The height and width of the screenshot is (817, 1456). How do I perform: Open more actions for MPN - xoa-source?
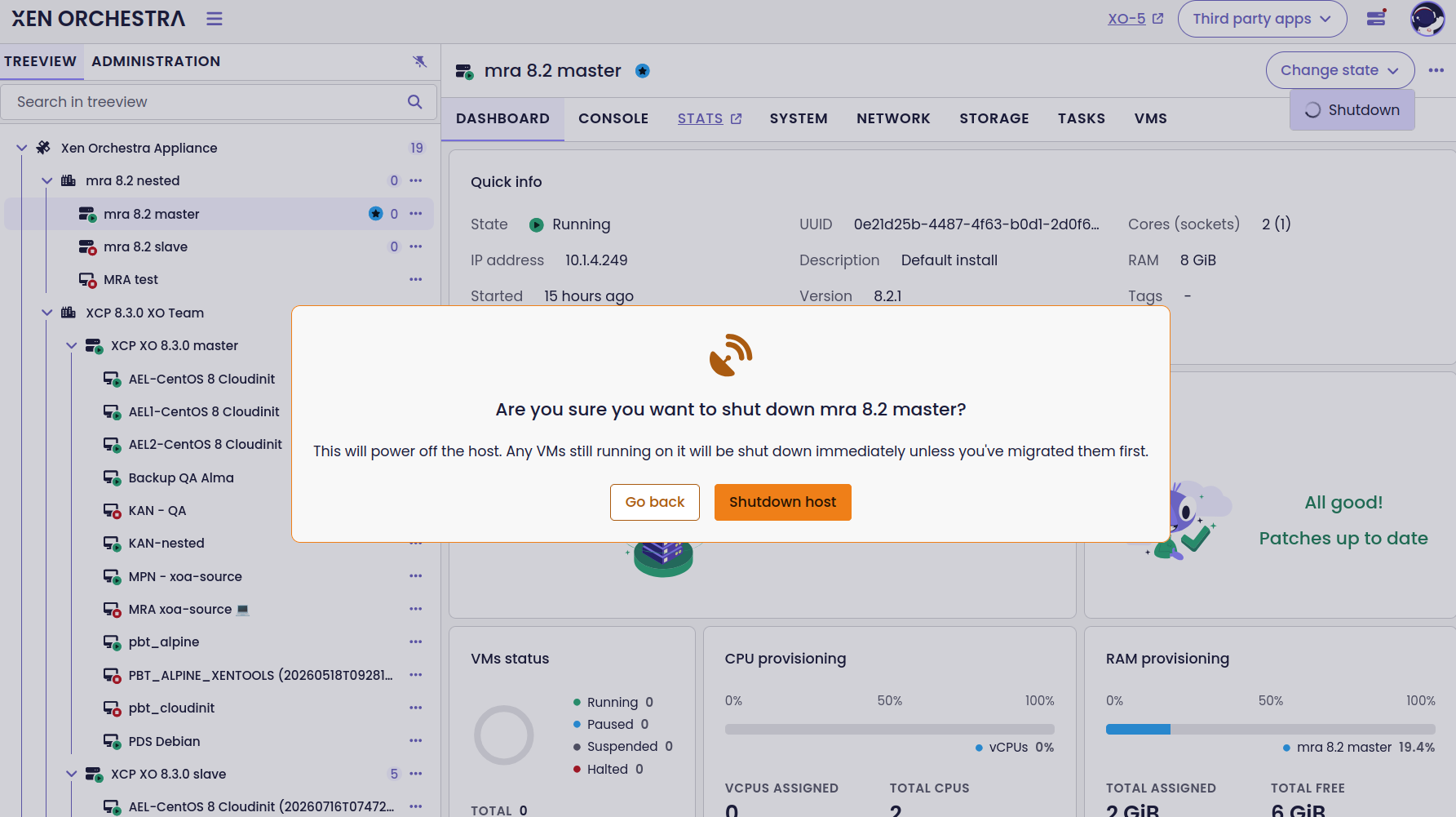416,576
